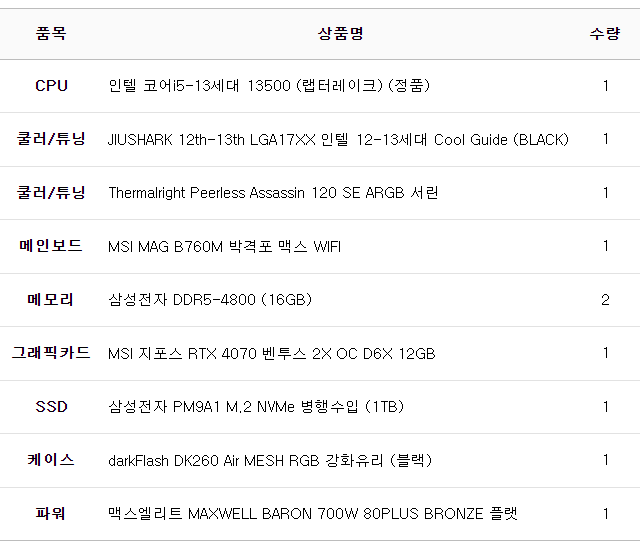Select MSI 지포스 RTX 4070 벤투스 2X product
This screenshot has height=551, width=640.
pos(271,354)
